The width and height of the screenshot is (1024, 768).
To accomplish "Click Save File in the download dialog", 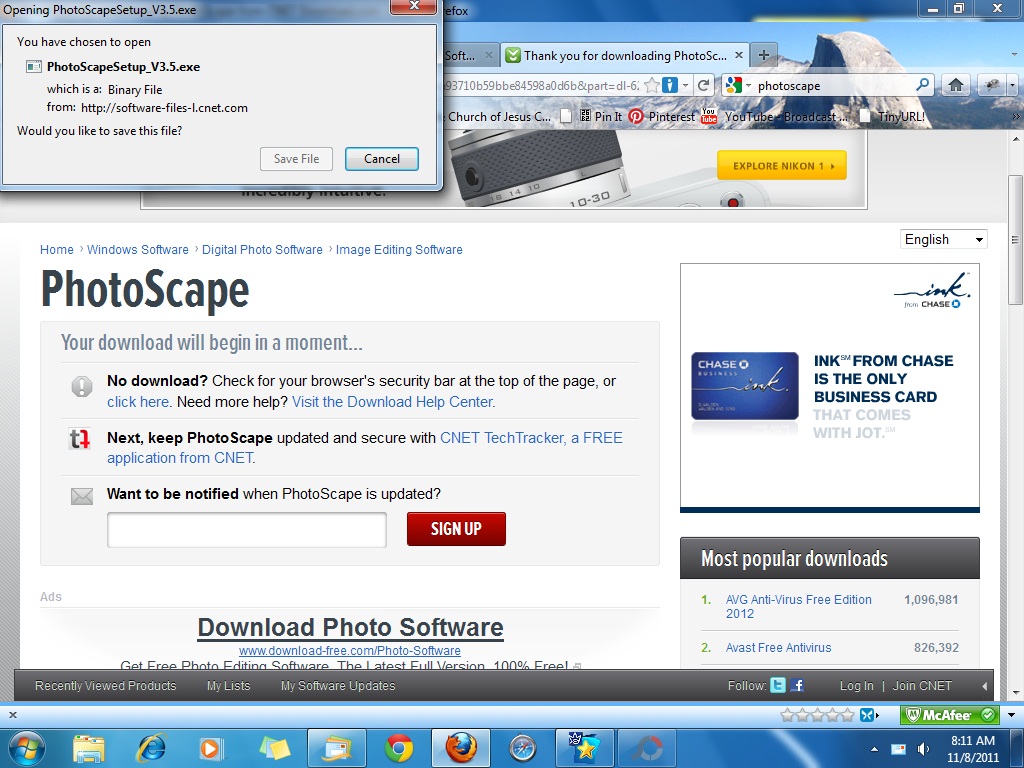I will click(296, 159).
